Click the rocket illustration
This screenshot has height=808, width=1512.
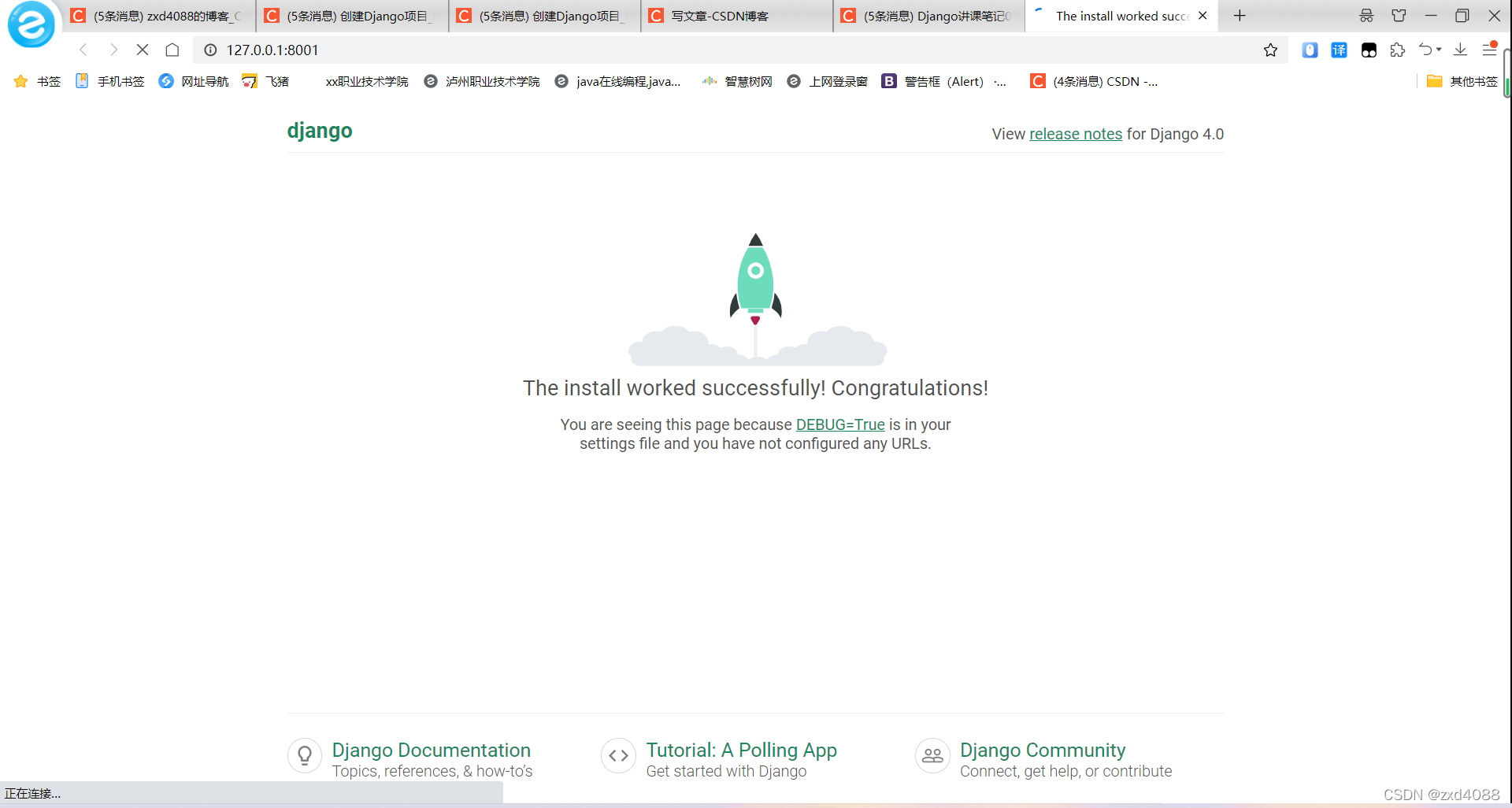(756, 298)
